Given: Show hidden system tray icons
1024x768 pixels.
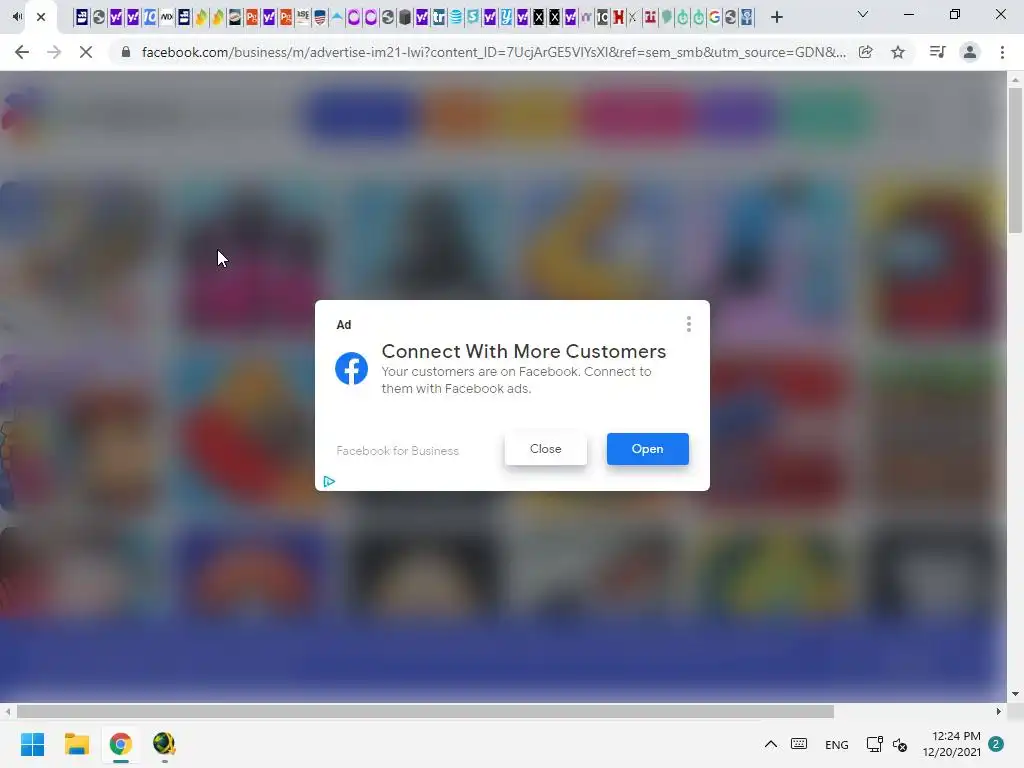Looking at the screenshot, I should [771, 744].
